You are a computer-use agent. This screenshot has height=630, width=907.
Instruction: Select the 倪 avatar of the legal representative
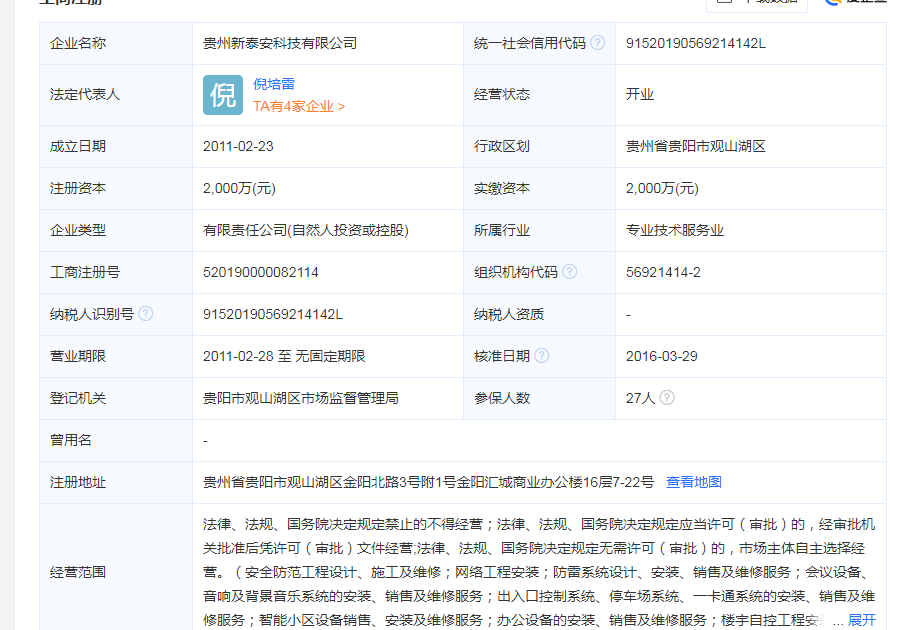coord(223,95)
